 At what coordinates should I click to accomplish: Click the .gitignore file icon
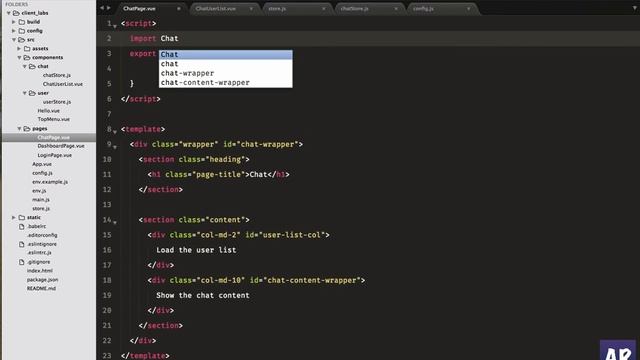tap(22, 262)
